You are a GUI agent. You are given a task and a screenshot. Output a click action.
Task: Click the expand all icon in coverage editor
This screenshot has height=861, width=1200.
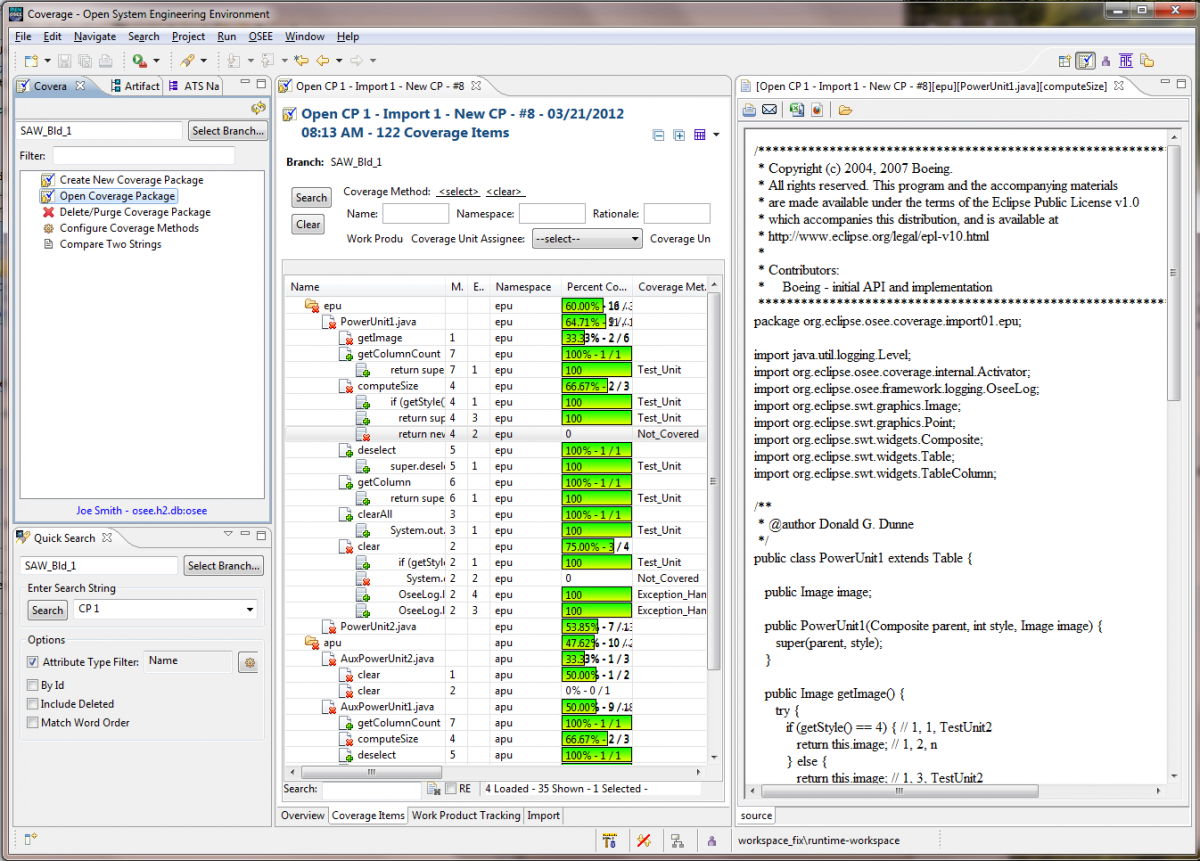[x=679, y=135]
